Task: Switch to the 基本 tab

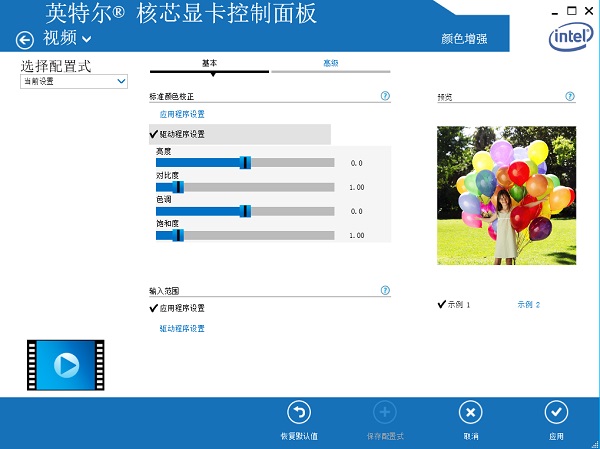Action: pyautogui.click(x=209, y=63)
